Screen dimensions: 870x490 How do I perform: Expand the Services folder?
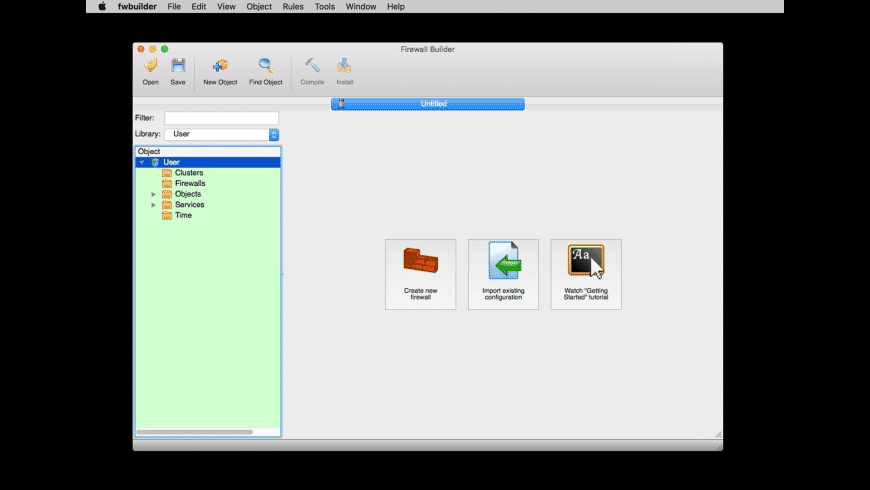coord(154,205)
